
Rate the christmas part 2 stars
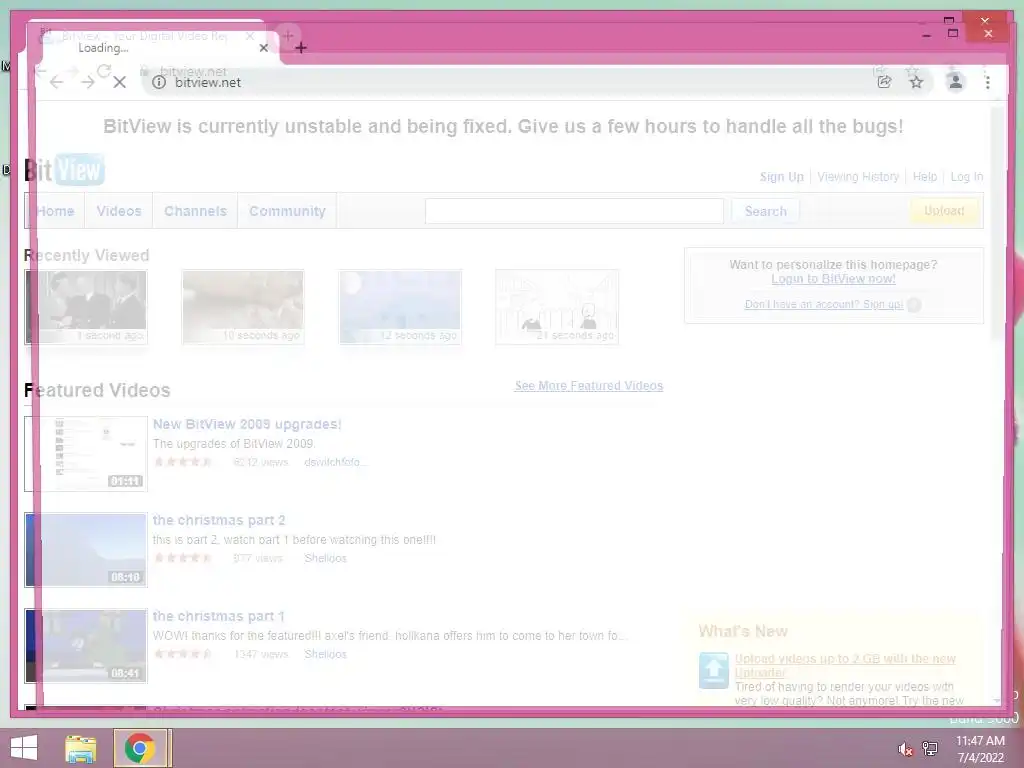(183, 558)
